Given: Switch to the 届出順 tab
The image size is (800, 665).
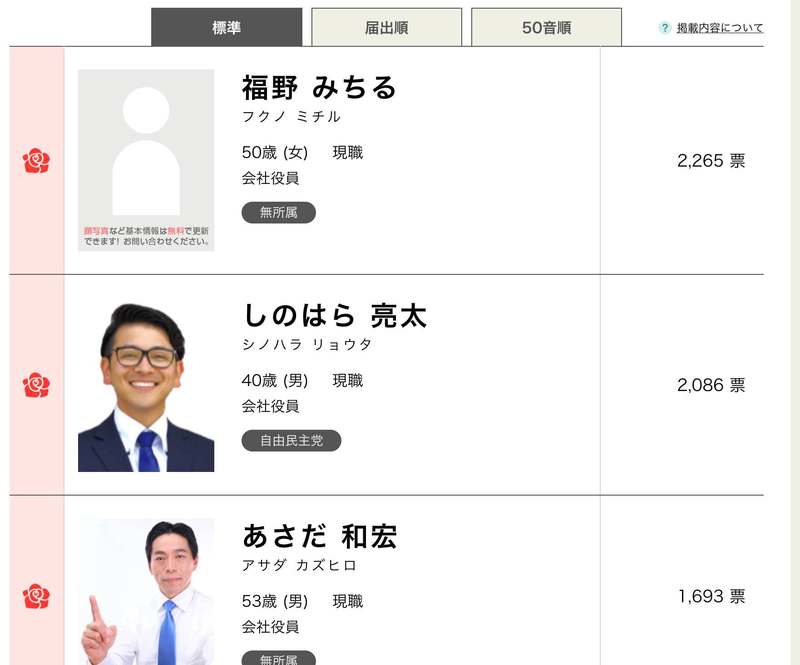Looking at the screenshot, I should [386, 27].
